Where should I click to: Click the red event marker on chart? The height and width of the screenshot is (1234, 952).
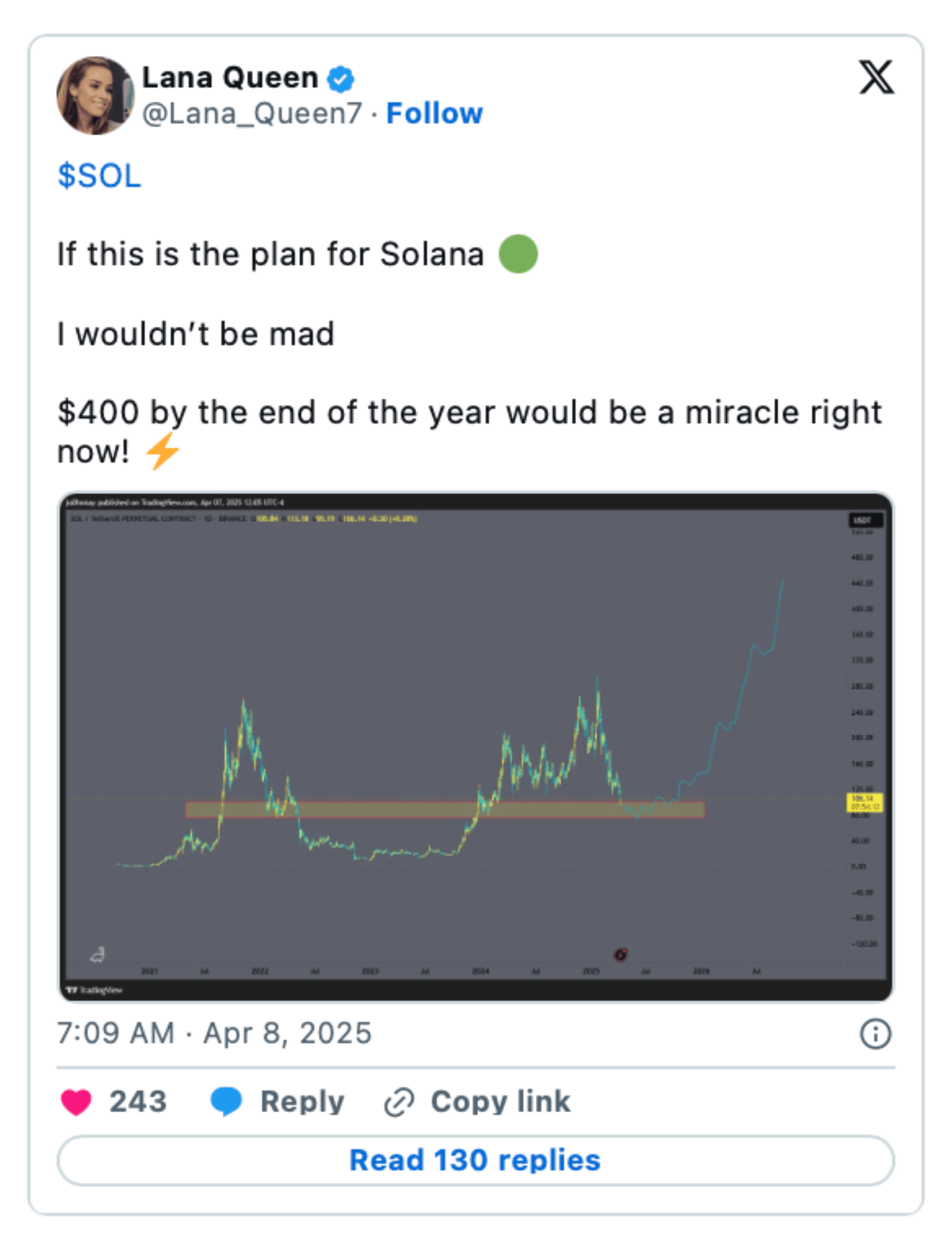coord(620,954)
